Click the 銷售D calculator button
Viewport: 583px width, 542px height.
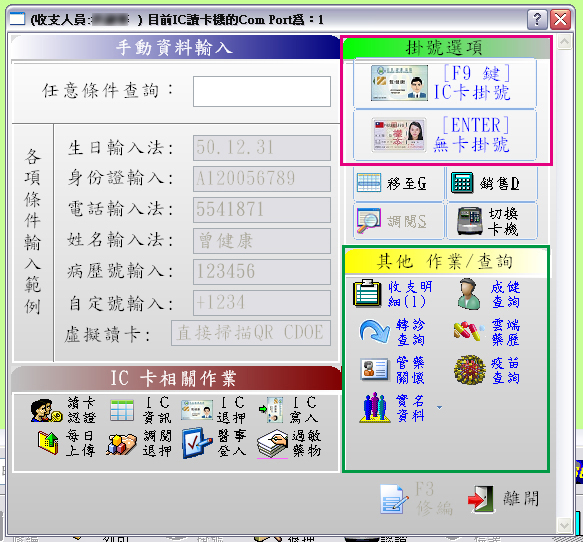(x=492, y=183)
